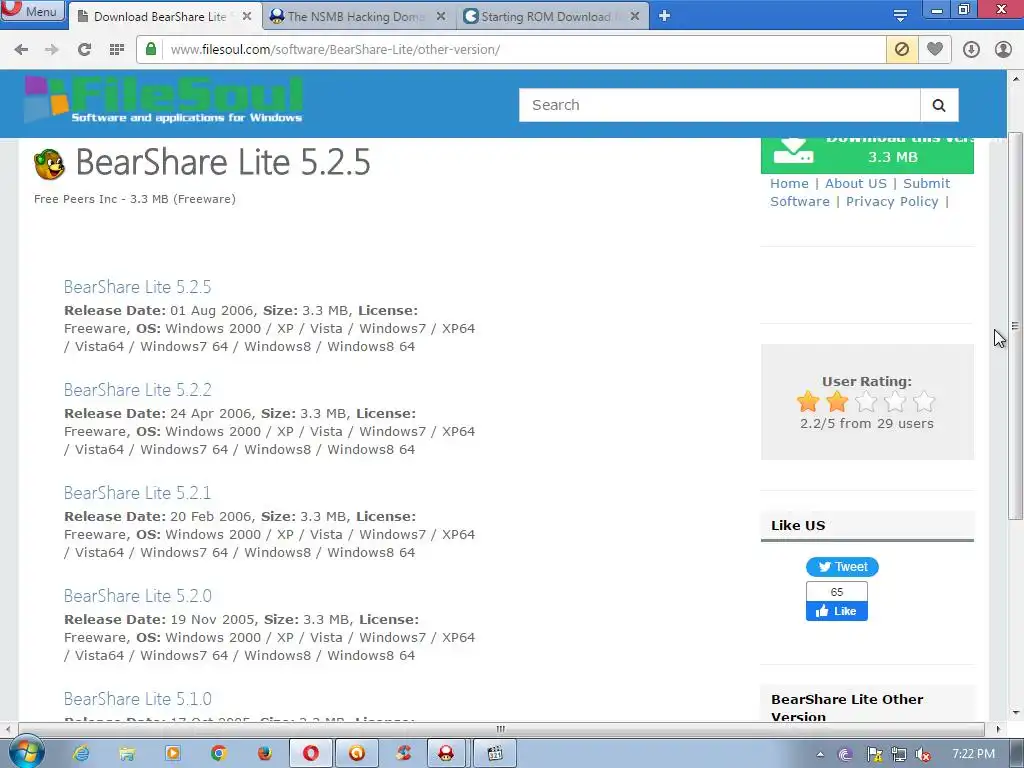The height and width of the screenshot is (768, 1024).
Task: Open Windows Media Player from taskbar
Action: tap(173, 754)
